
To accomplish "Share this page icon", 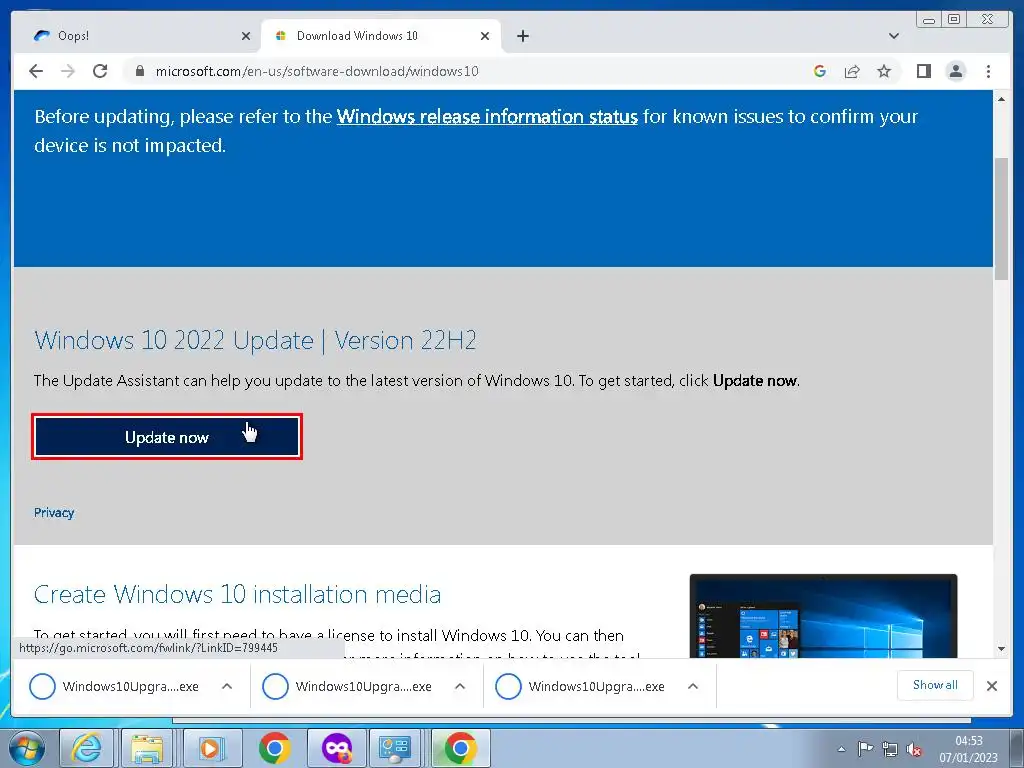I will click(x=852, y=71).
